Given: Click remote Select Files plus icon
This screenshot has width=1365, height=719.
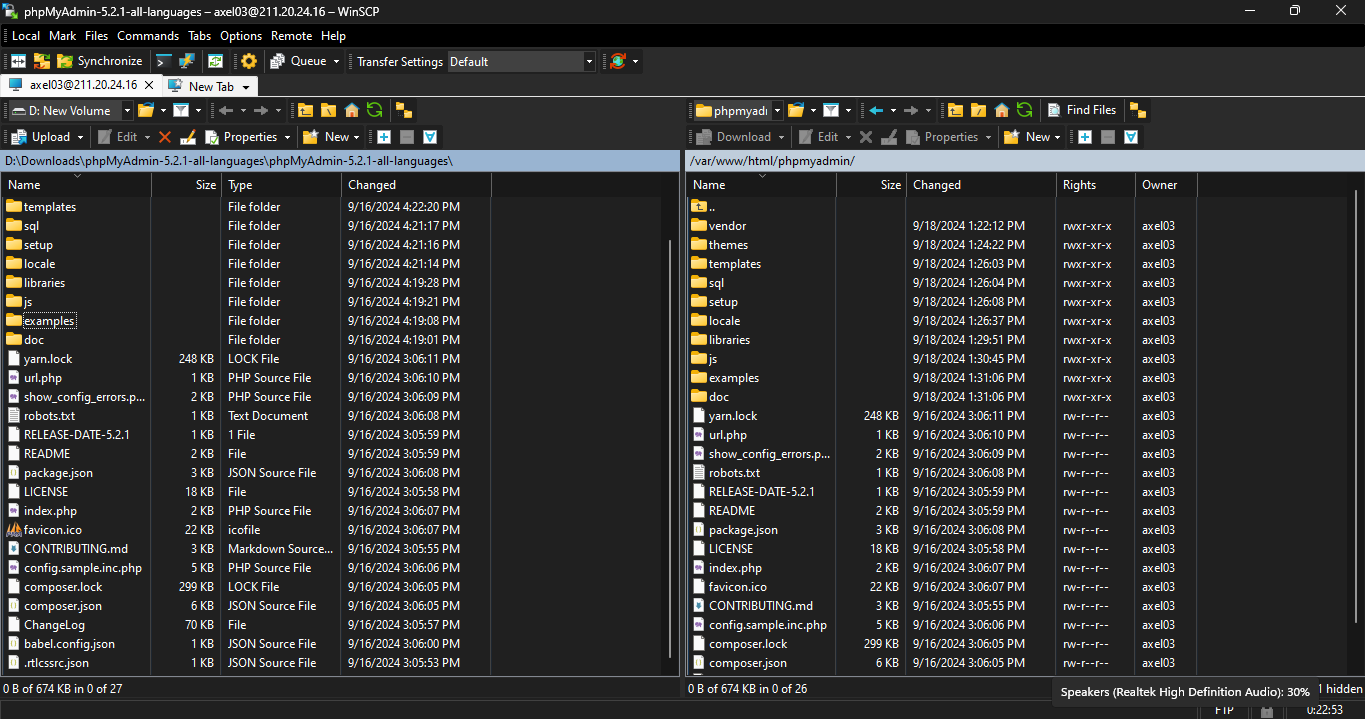Looking at the screenshot, I should pyautogui.click(x=1085, y=137).
